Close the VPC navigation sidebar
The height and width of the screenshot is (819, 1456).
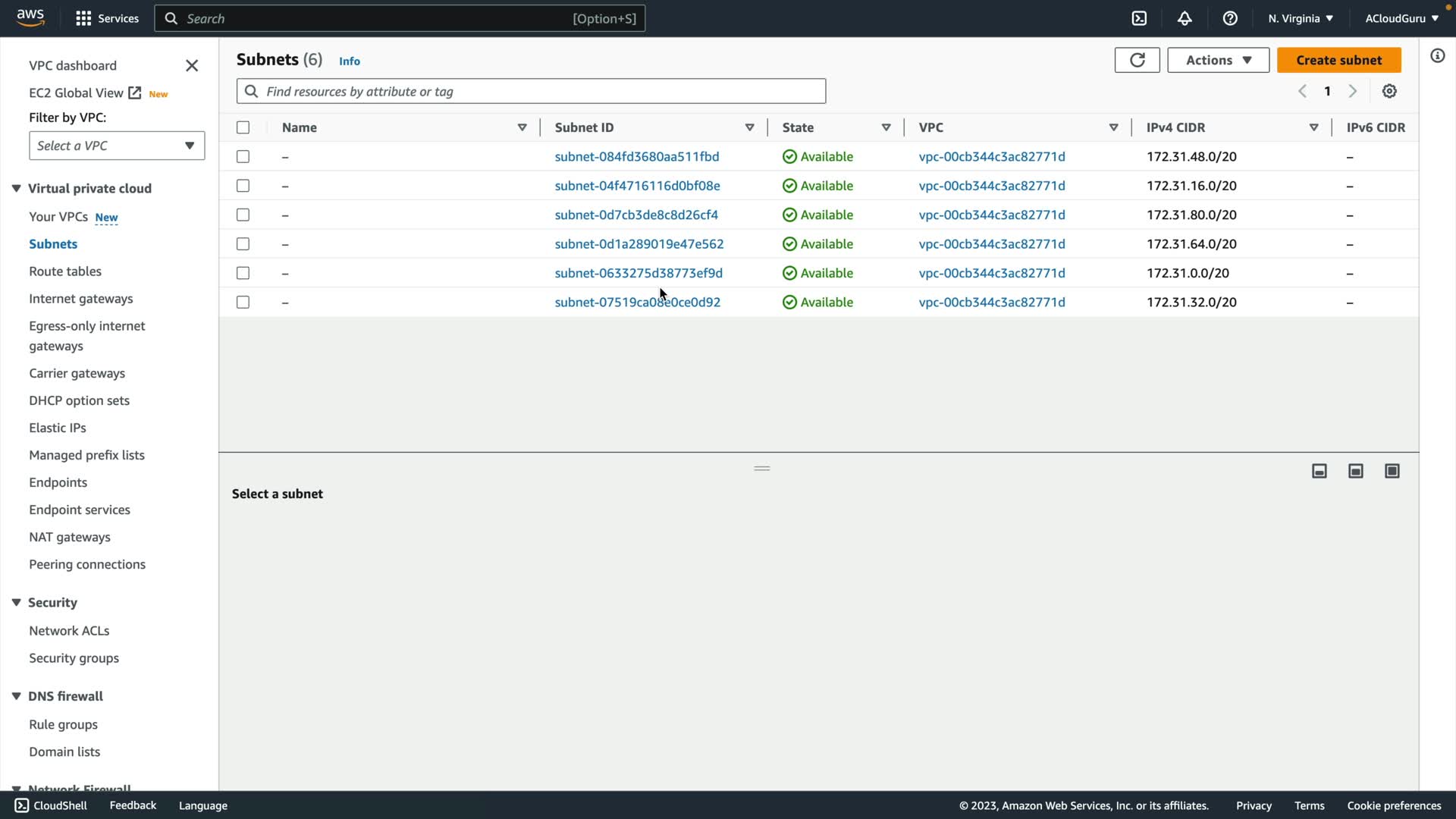pos(192,66)
